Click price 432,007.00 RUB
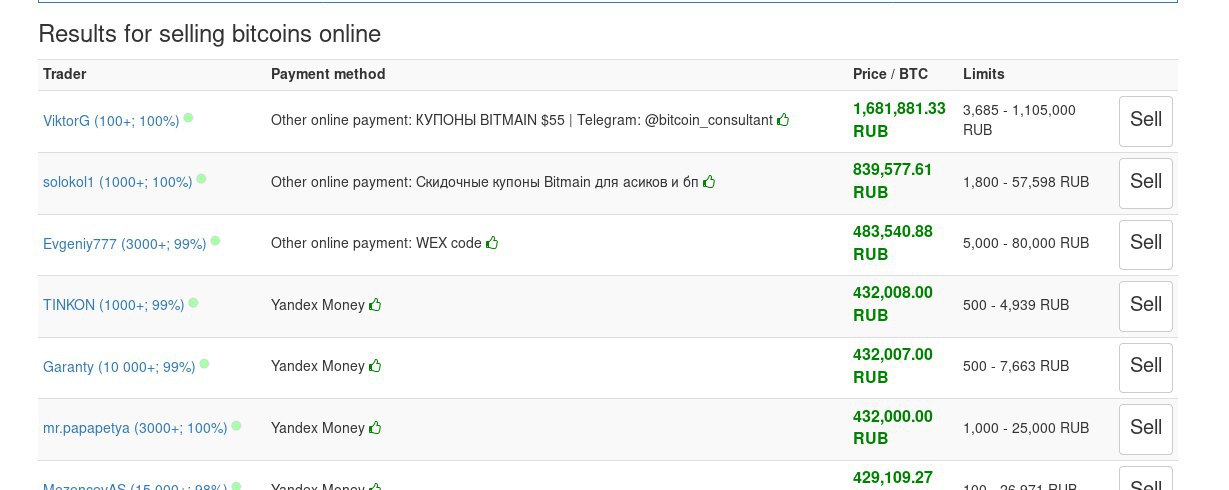Image resolution: width=1229 pixels, height=490 pixels. [893, 366]
